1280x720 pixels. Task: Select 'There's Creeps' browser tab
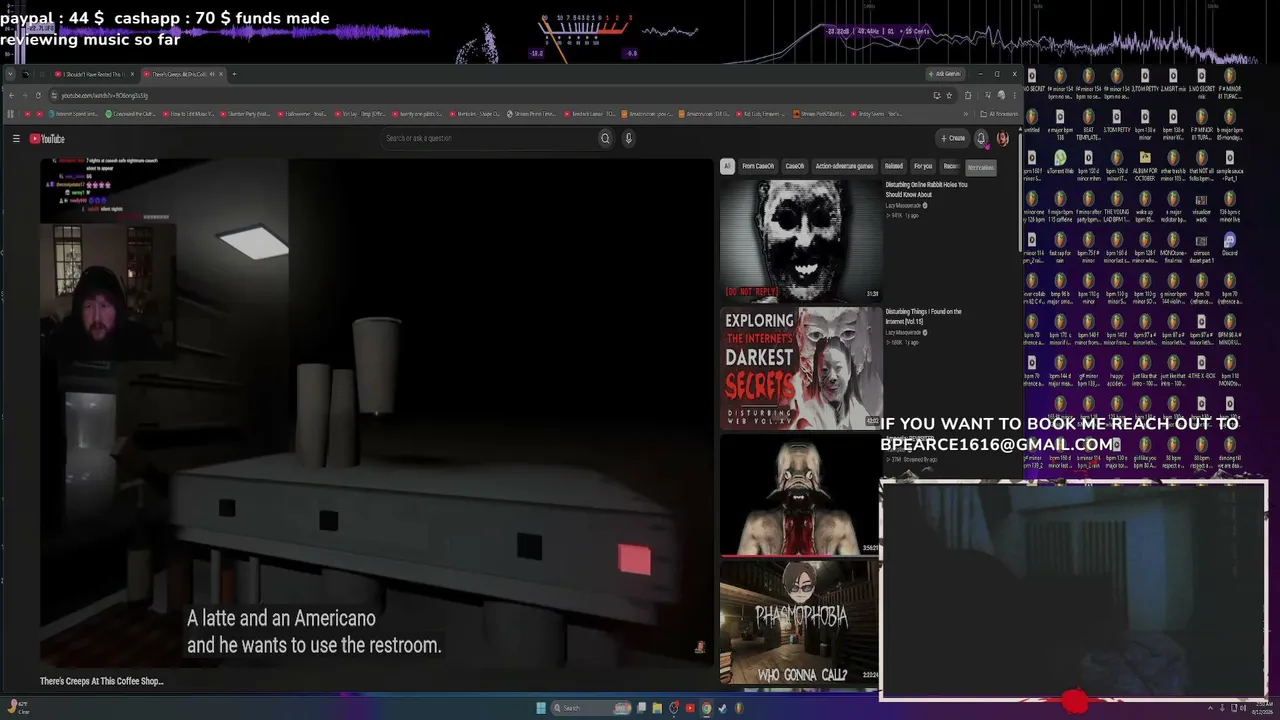click(181, 74)
